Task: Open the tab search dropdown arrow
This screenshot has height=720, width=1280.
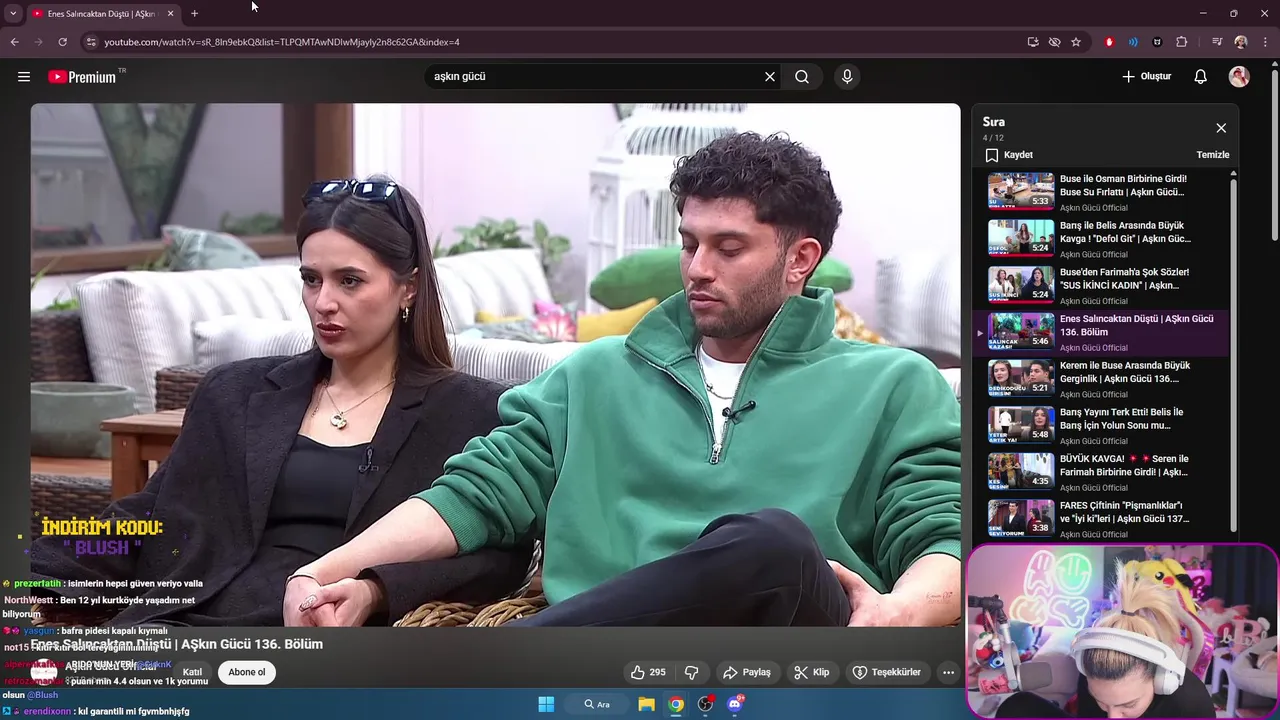Action: [13, 13]
